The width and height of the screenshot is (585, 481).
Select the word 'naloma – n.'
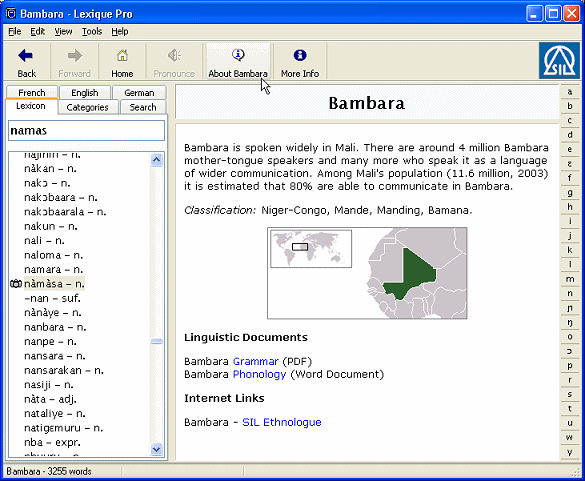[x=53, y=255]
